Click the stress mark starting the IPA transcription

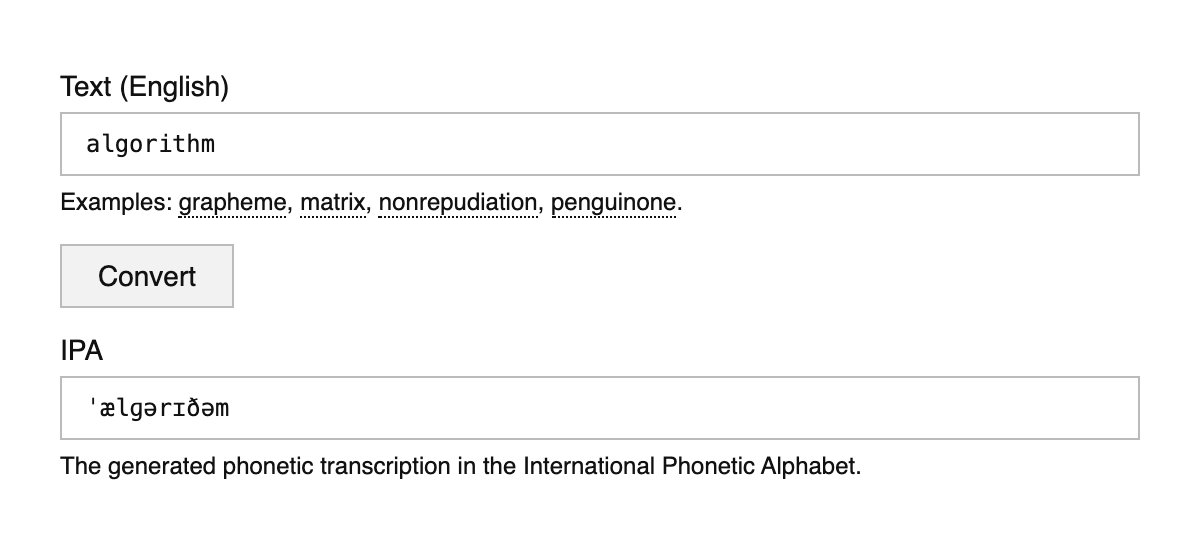pos(92,406)
